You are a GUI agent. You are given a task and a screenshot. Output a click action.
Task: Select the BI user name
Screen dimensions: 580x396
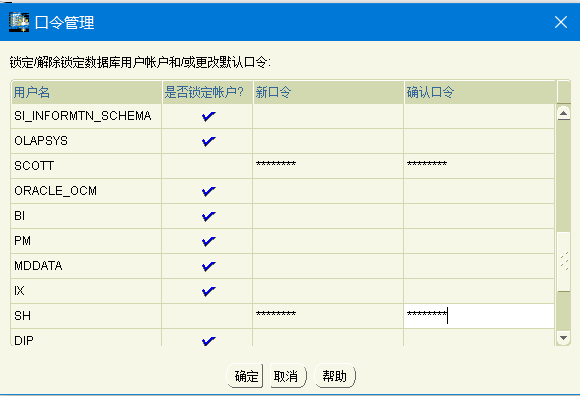pos(20,216)
